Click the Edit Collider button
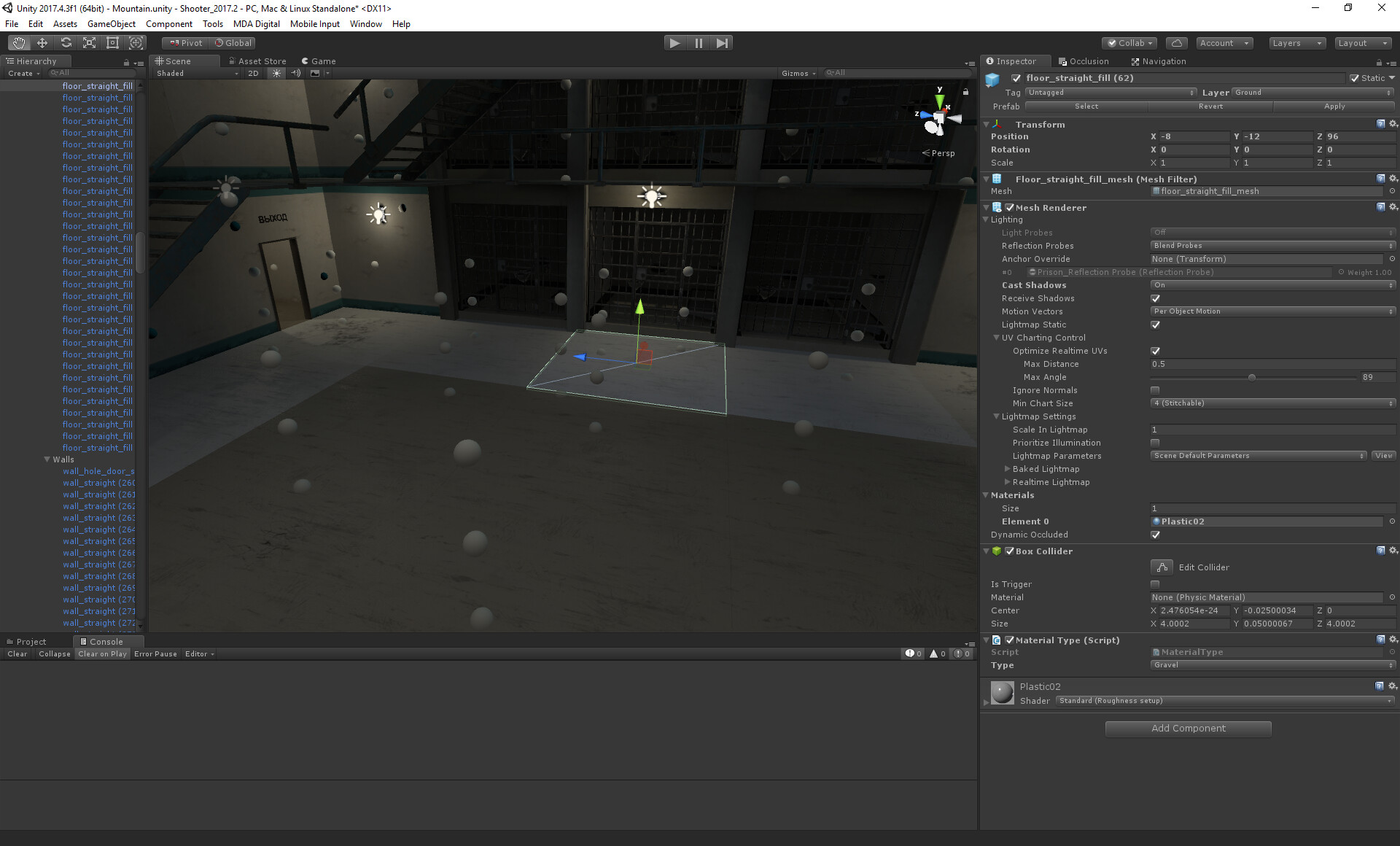This screenshot has width=1400, height=846. (1162, 567)
